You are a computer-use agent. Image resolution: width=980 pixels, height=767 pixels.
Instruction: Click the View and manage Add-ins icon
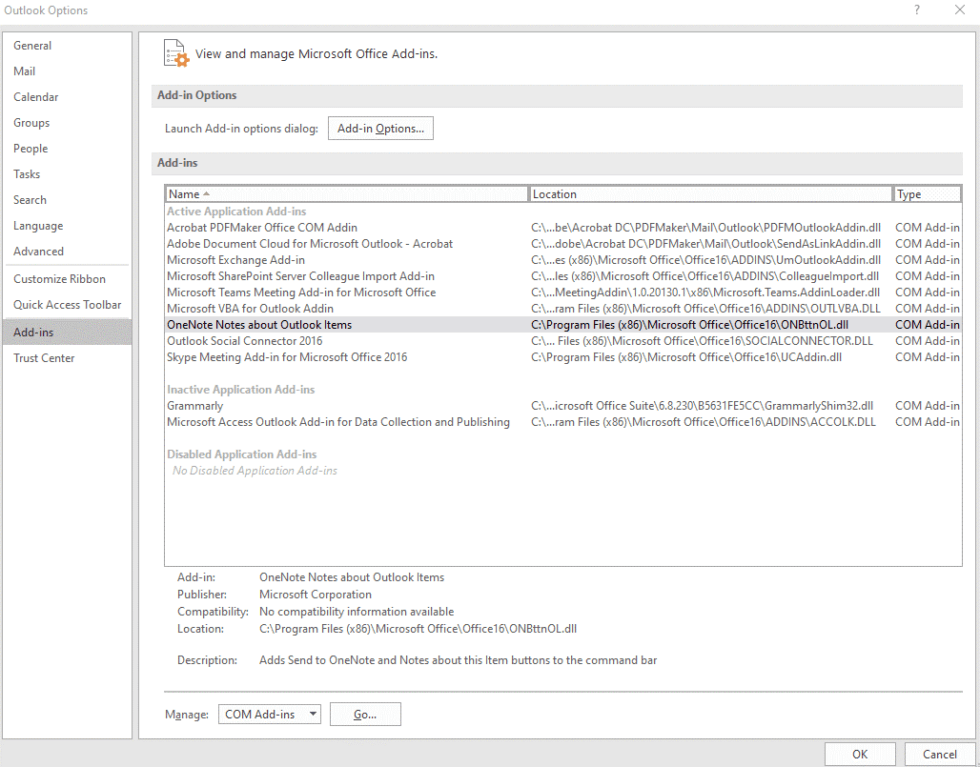click(175, 53)
